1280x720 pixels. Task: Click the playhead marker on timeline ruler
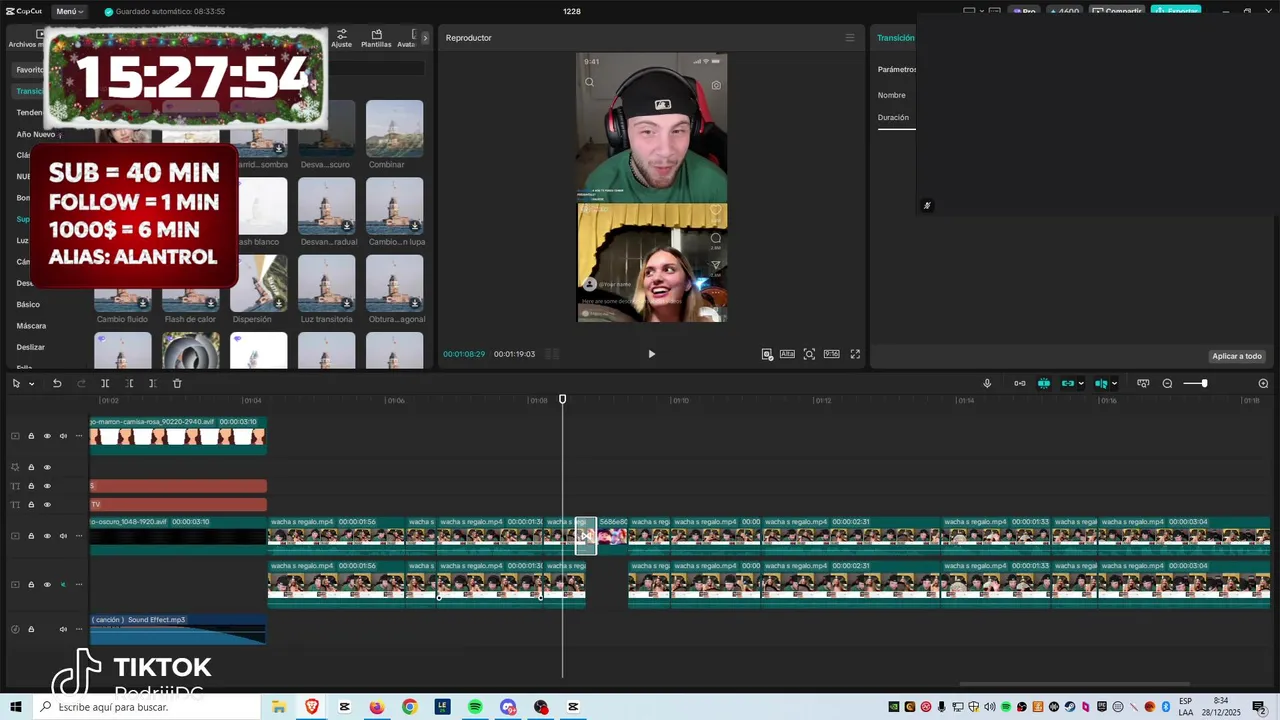tap(562, 399)
